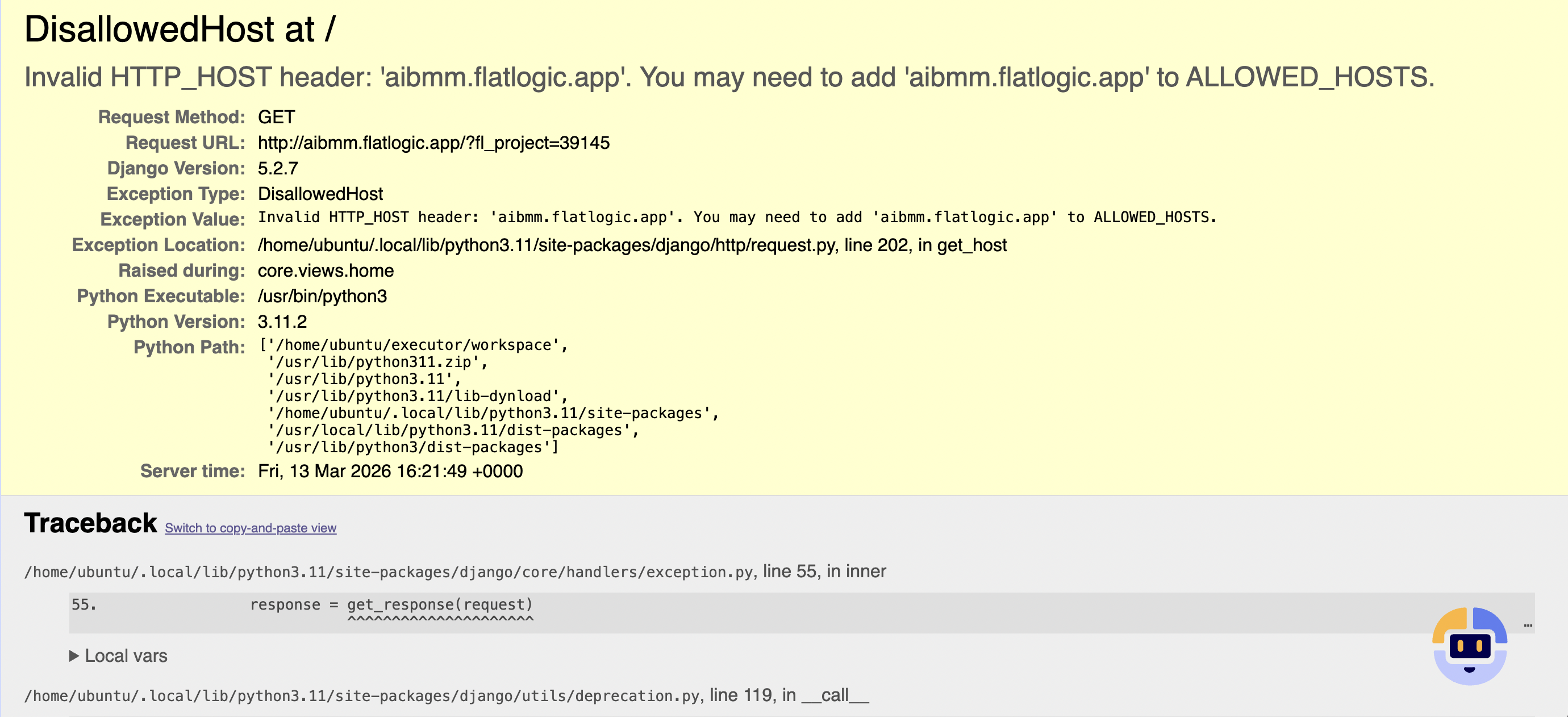This screenshot has height=717, width=1568.
Task: Click the Request Method value GET
Action: (276, 118)
